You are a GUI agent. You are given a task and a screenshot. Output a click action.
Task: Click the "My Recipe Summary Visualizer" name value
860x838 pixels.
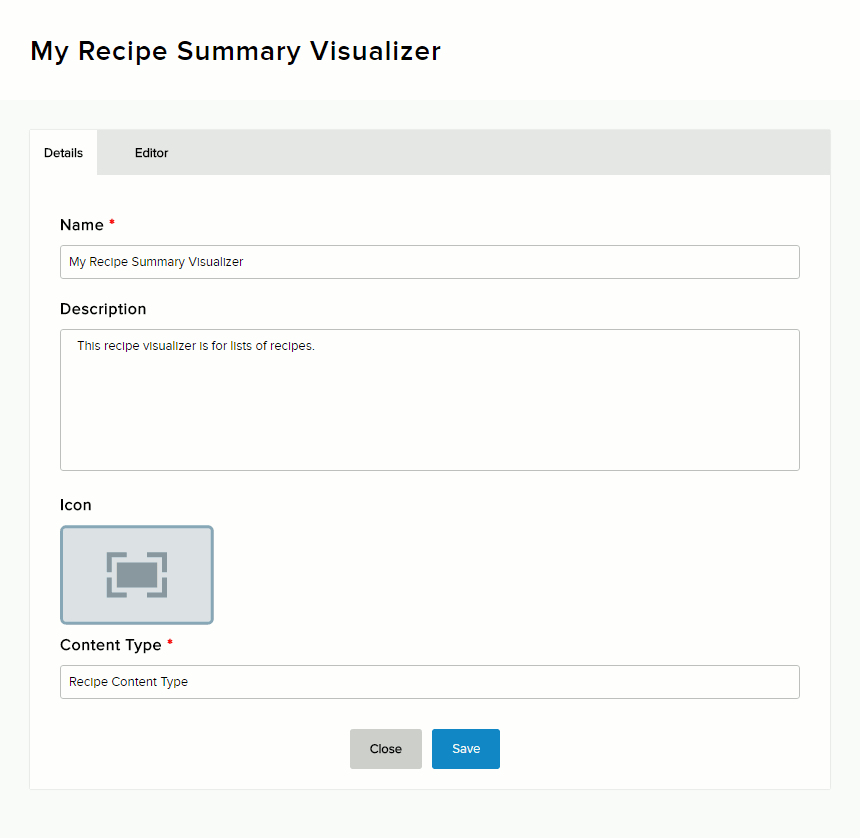[156, 262]
